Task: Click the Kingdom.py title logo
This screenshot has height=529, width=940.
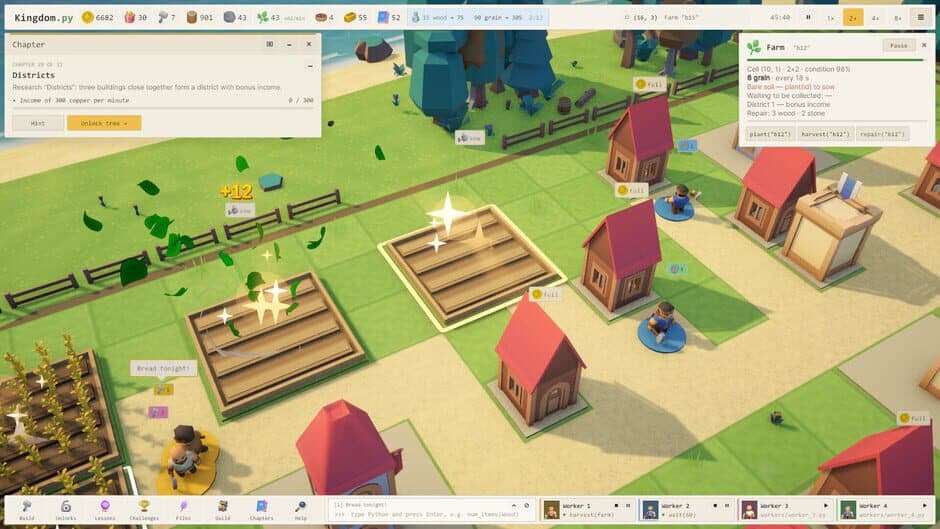Action: (44, 17)
